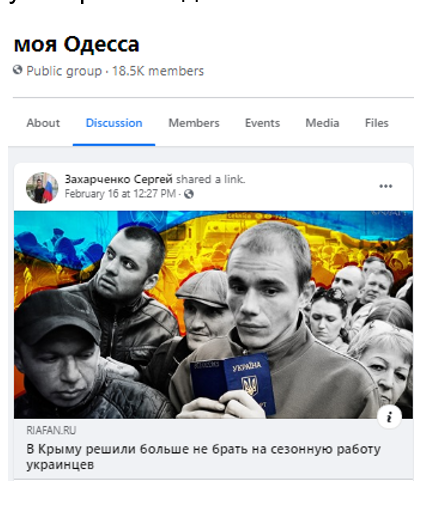Click the post audience globe icon
The height and width of the screenshot is (518, 423).
[x=189, y=194]
